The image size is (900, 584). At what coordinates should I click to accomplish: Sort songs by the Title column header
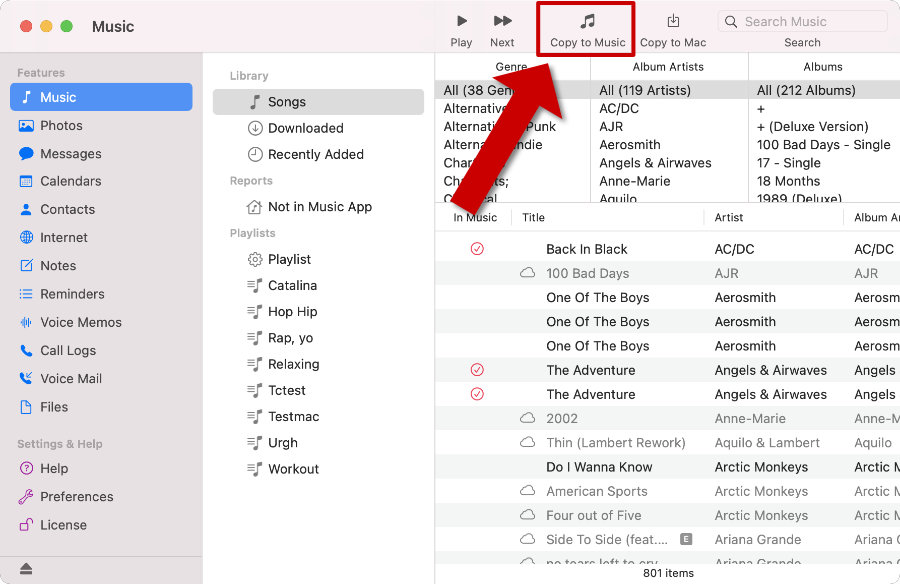[607, 218]
